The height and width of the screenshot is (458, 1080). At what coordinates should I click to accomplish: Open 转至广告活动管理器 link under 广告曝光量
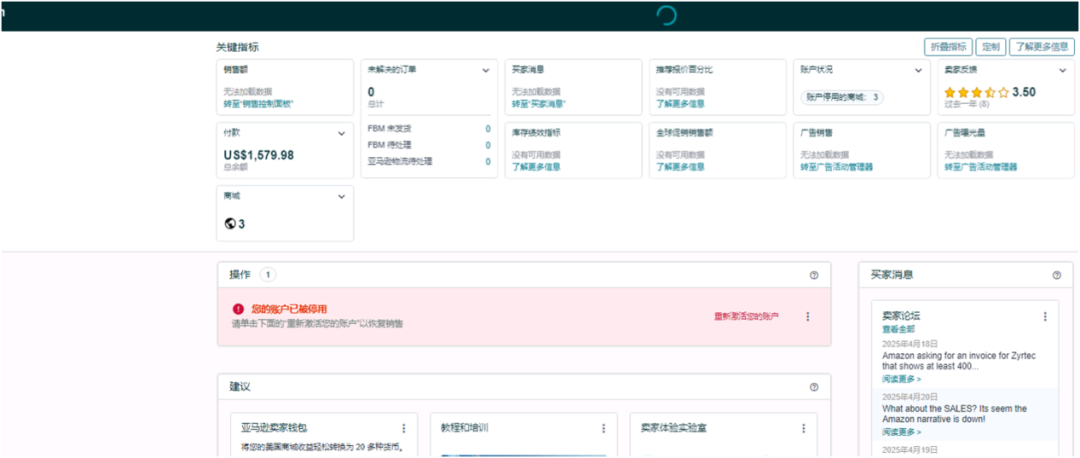coord(981,167)
